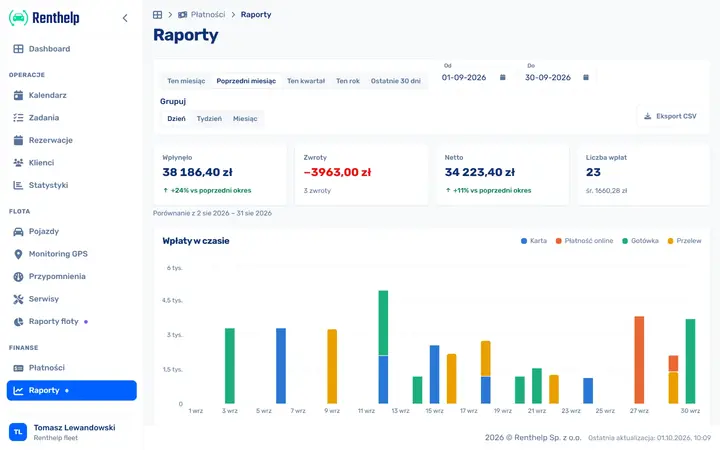Viewport: 720px width, 450px height.
Task: Toggle Płatność online legend orange swatch
Action: coord(559,241)
